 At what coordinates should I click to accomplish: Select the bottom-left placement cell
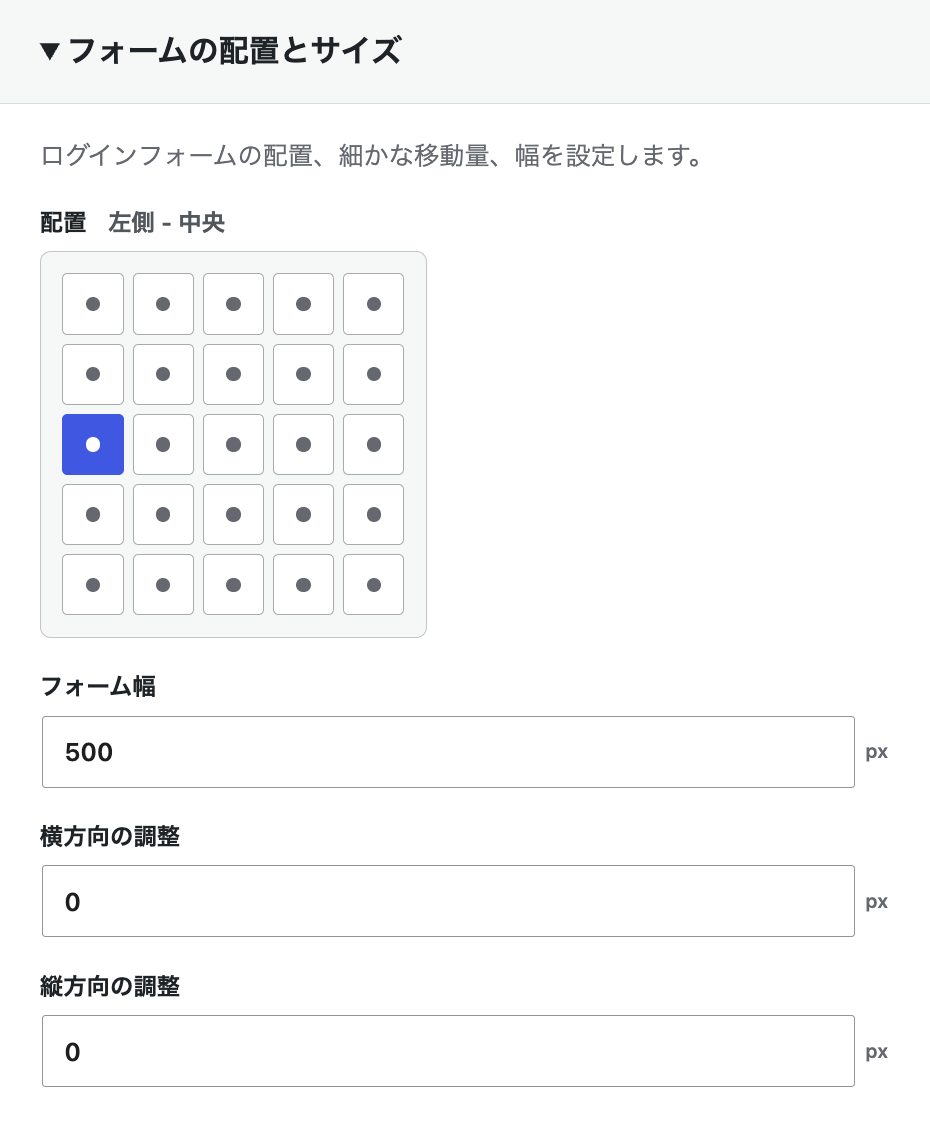click(93, 585)
